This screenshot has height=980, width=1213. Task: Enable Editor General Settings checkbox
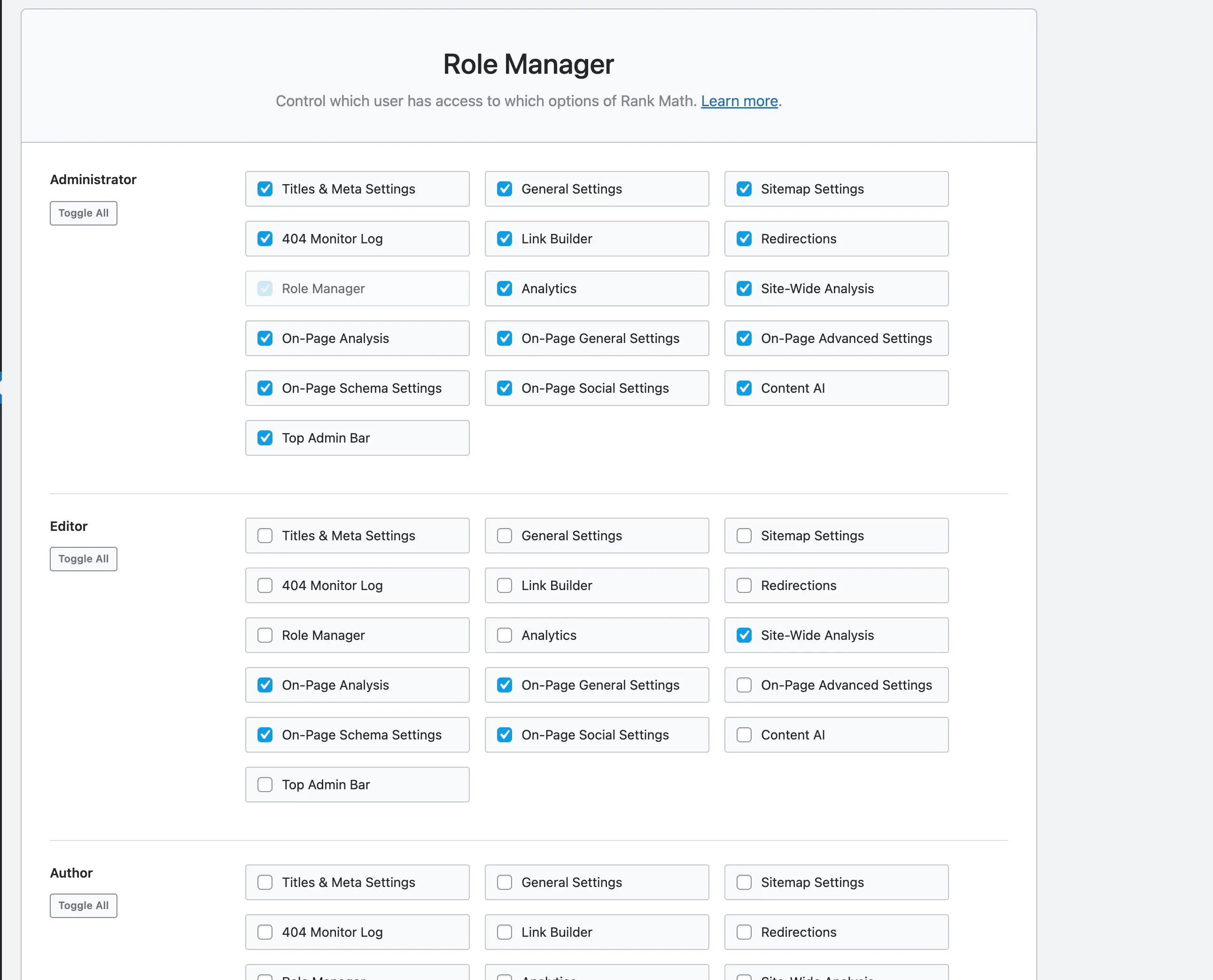[504, 536]
